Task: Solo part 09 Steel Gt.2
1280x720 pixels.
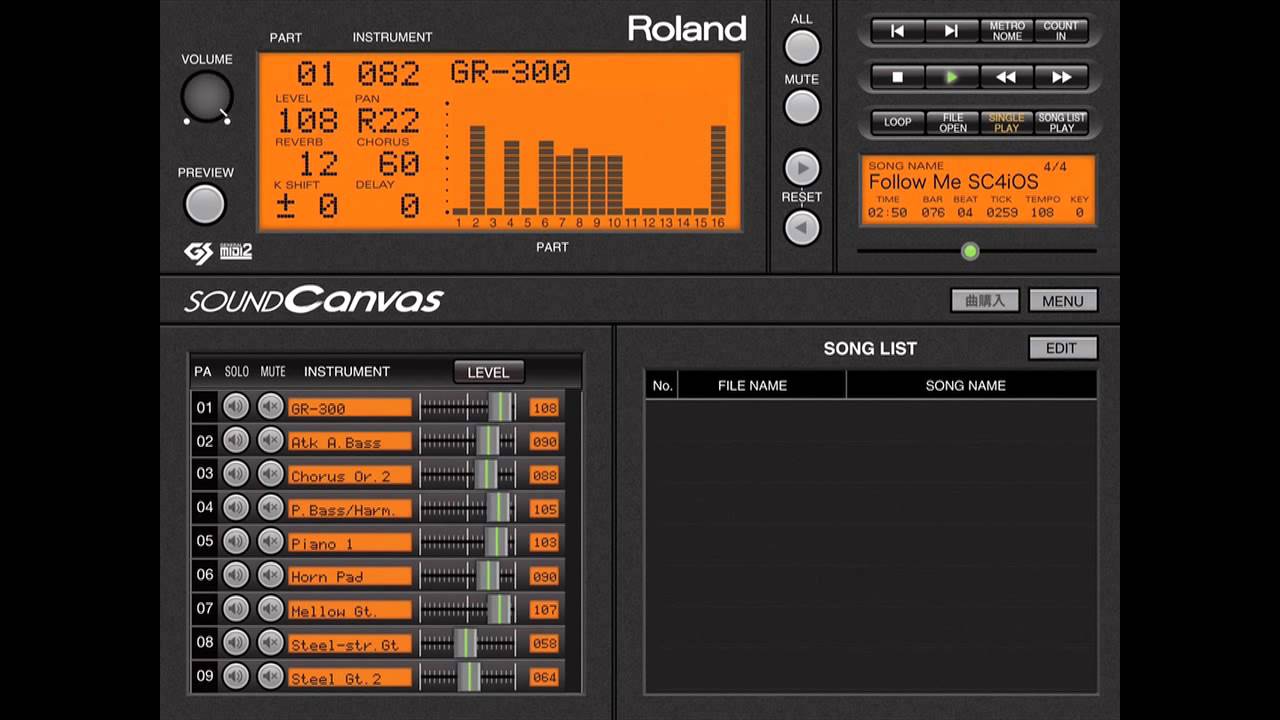Action: (236, 677)
